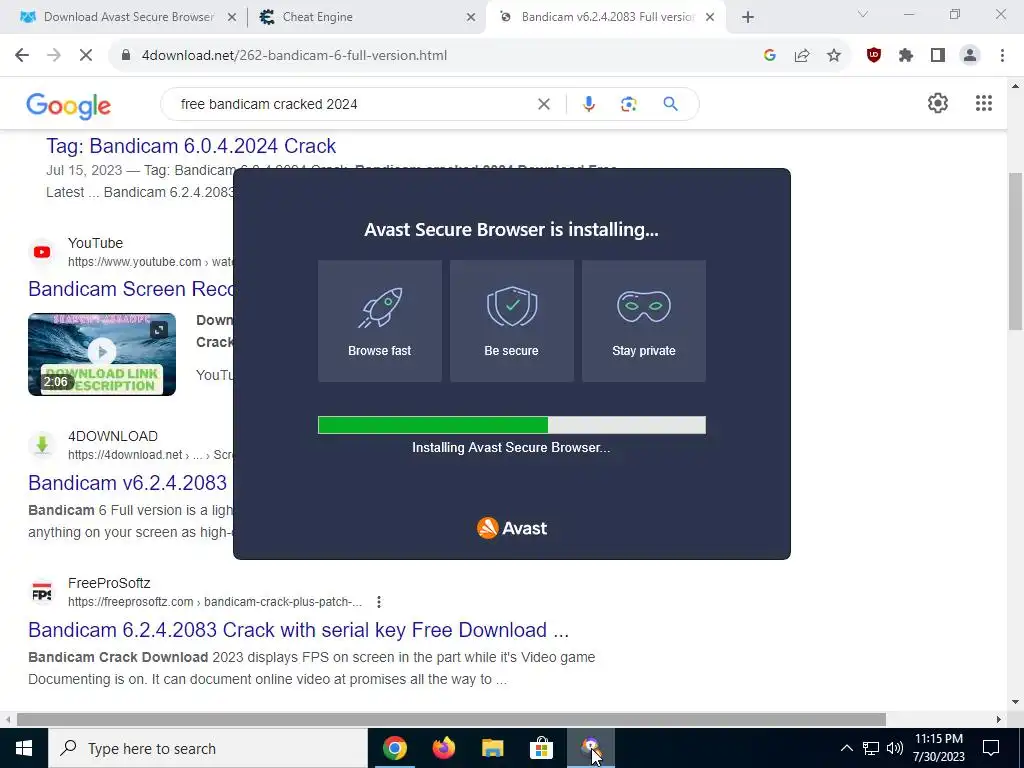Viewport: 1024px width, 768px height.
Task: Close the Cheat Engine tab
Action: [471, 18]
